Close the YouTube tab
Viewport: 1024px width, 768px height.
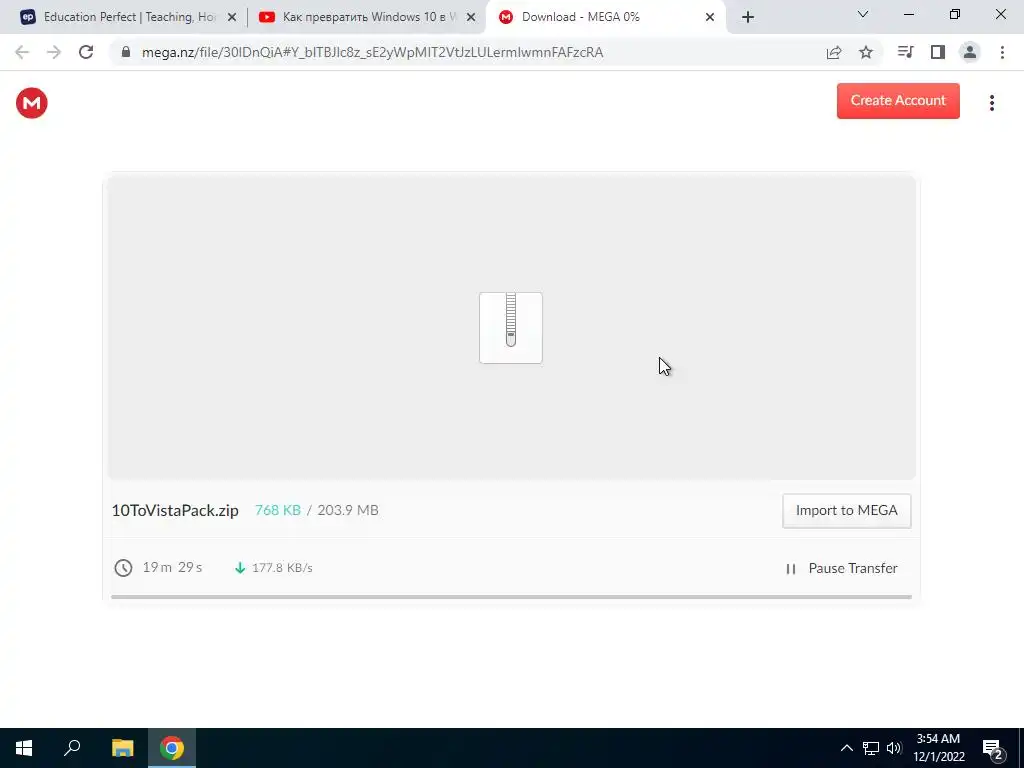471,18
